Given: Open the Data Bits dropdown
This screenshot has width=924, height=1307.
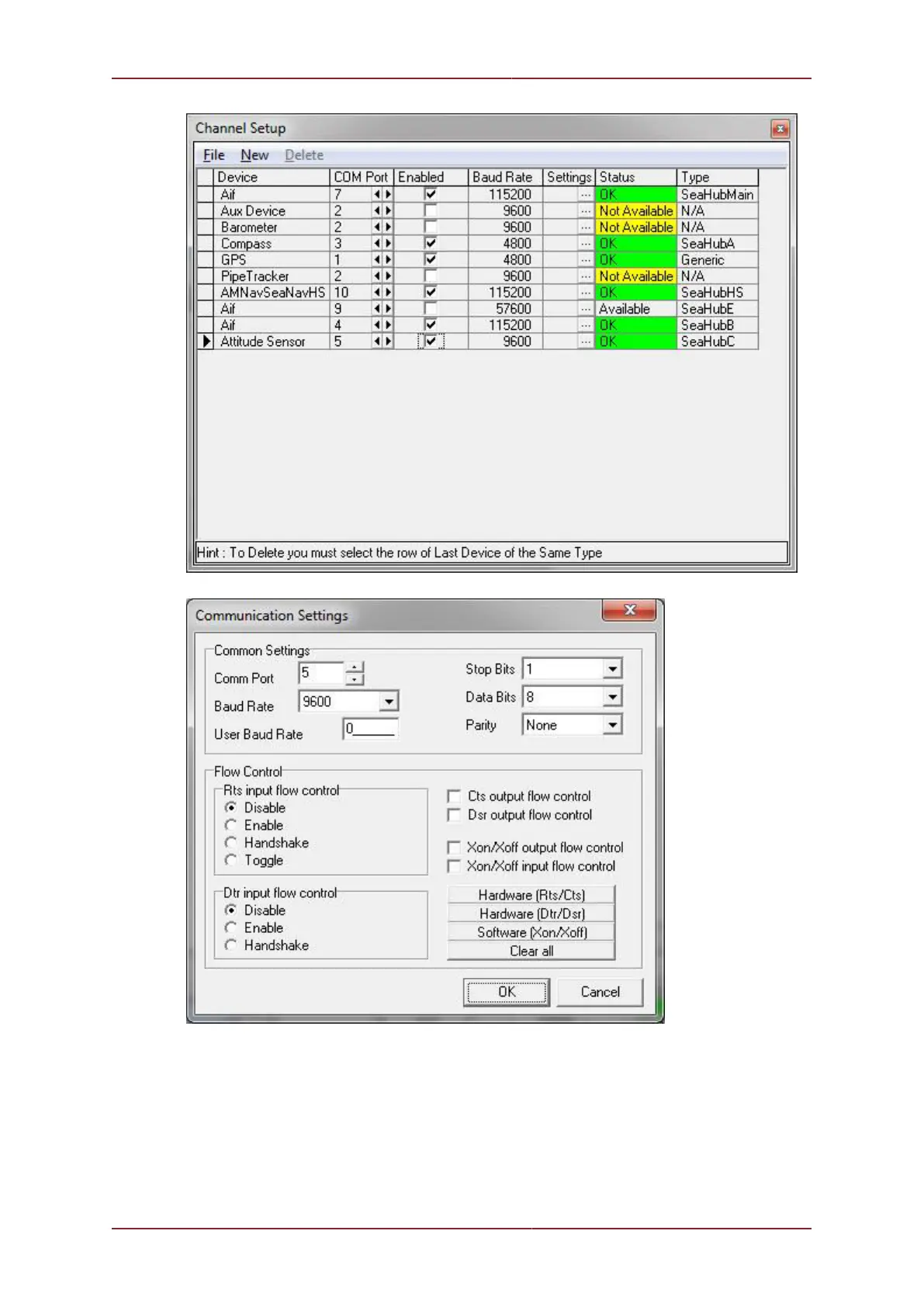Looking at the screenshot, I should click(x=612, y=697).
